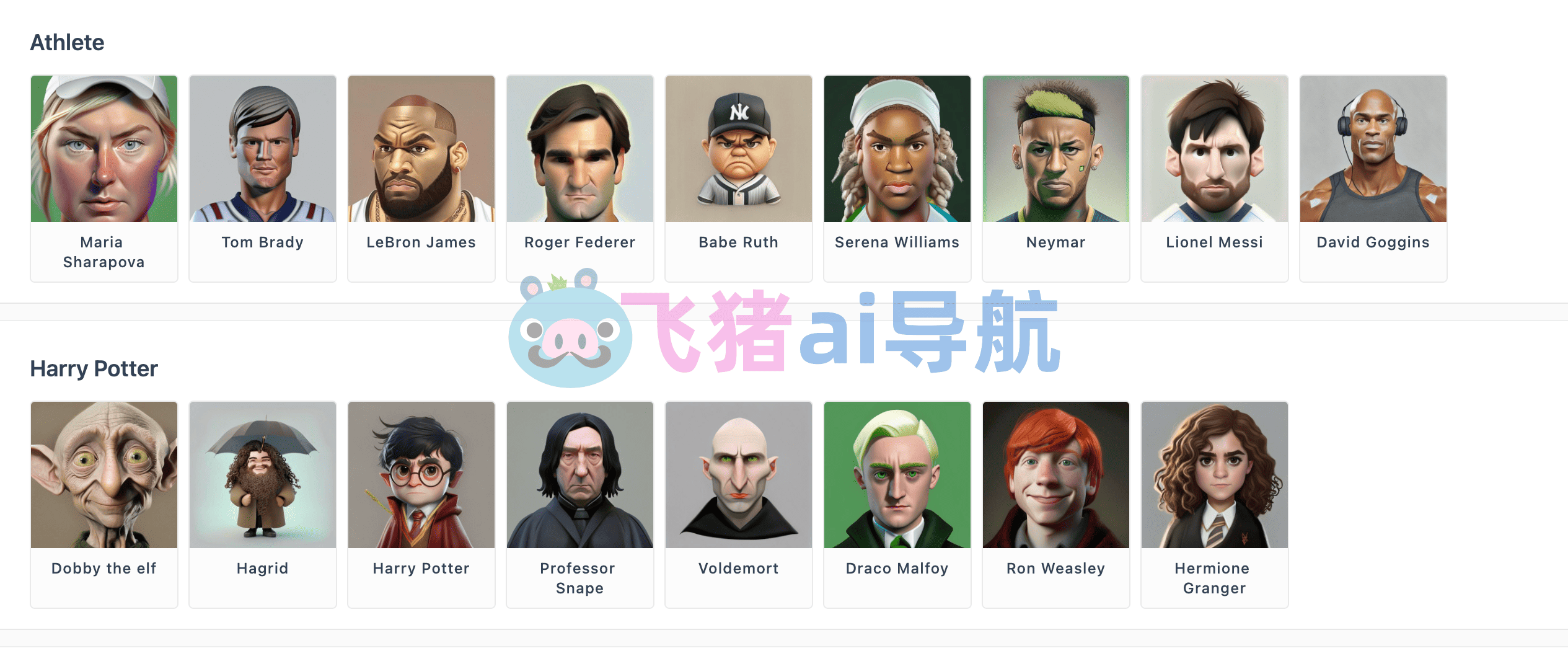Screen dimensions: 1568x656
Task: Click the Professor Snape name caption
Action: (578, 578)
